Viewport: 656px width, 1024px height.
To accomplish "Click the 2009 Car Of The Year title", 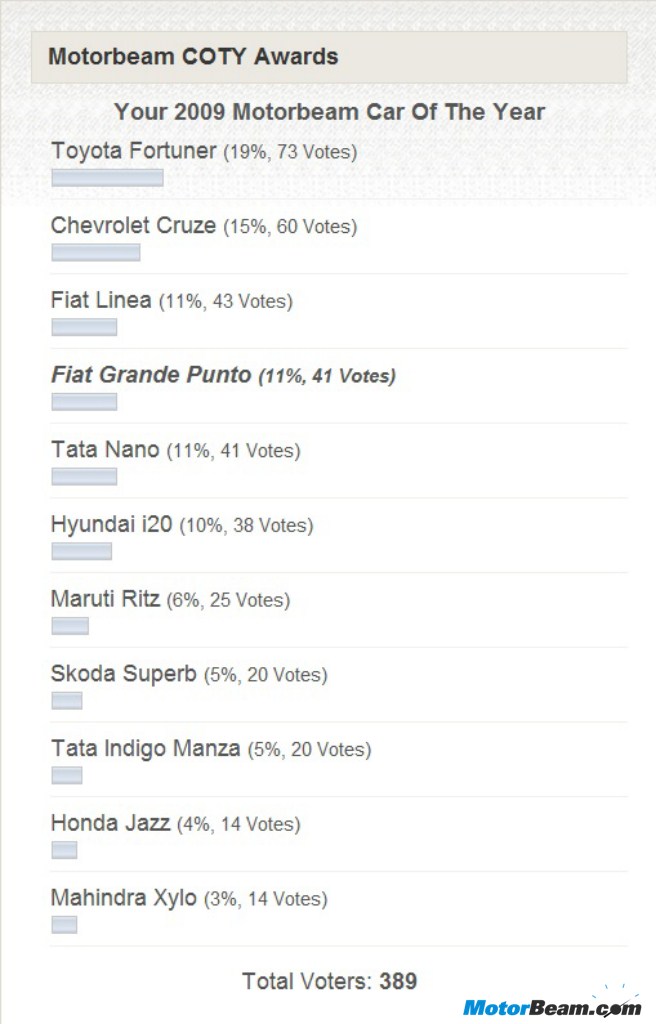I will click(x=329, y=112).
